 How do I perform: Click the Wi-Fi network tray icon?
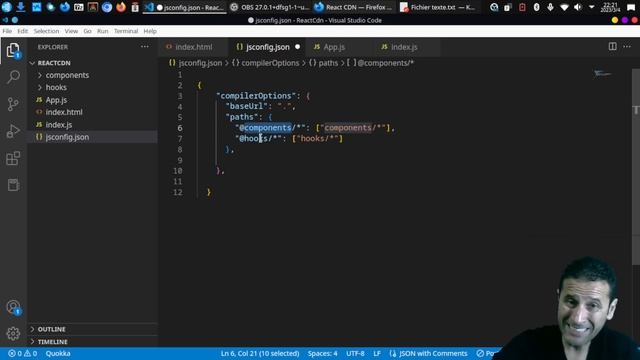[x=564, y=7]
